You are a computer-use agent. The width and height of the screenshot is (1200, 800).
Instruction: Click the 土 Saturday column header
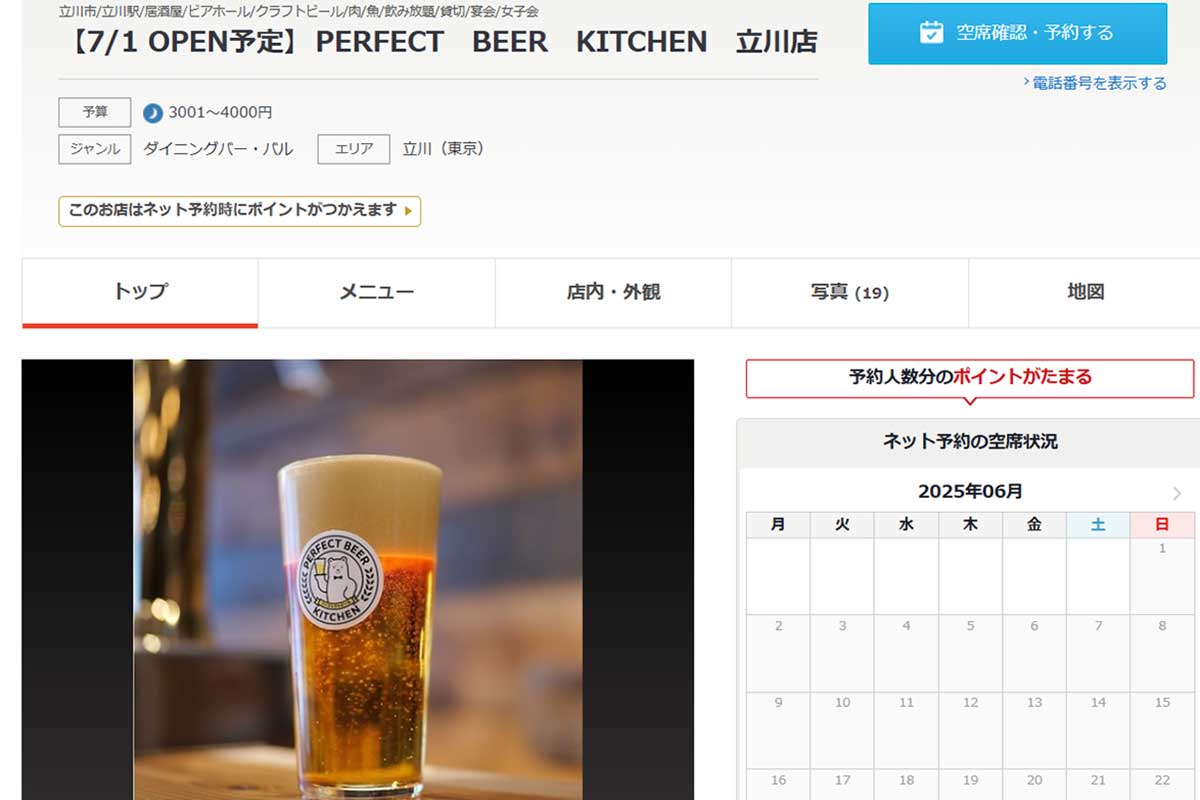tap(1098, 525)
